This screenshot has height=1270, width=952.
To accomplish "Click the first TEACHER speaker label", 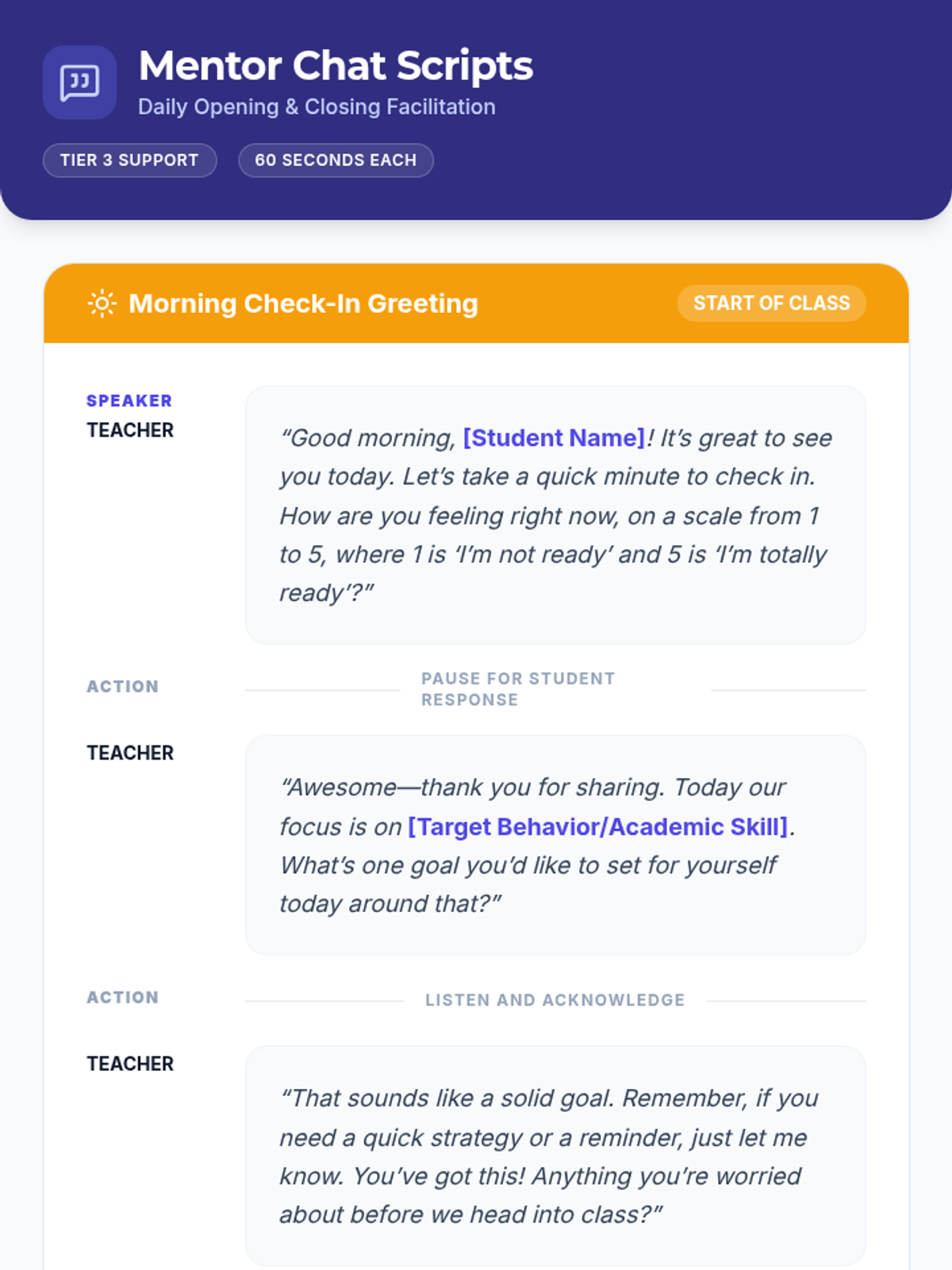I will [130, 430].
